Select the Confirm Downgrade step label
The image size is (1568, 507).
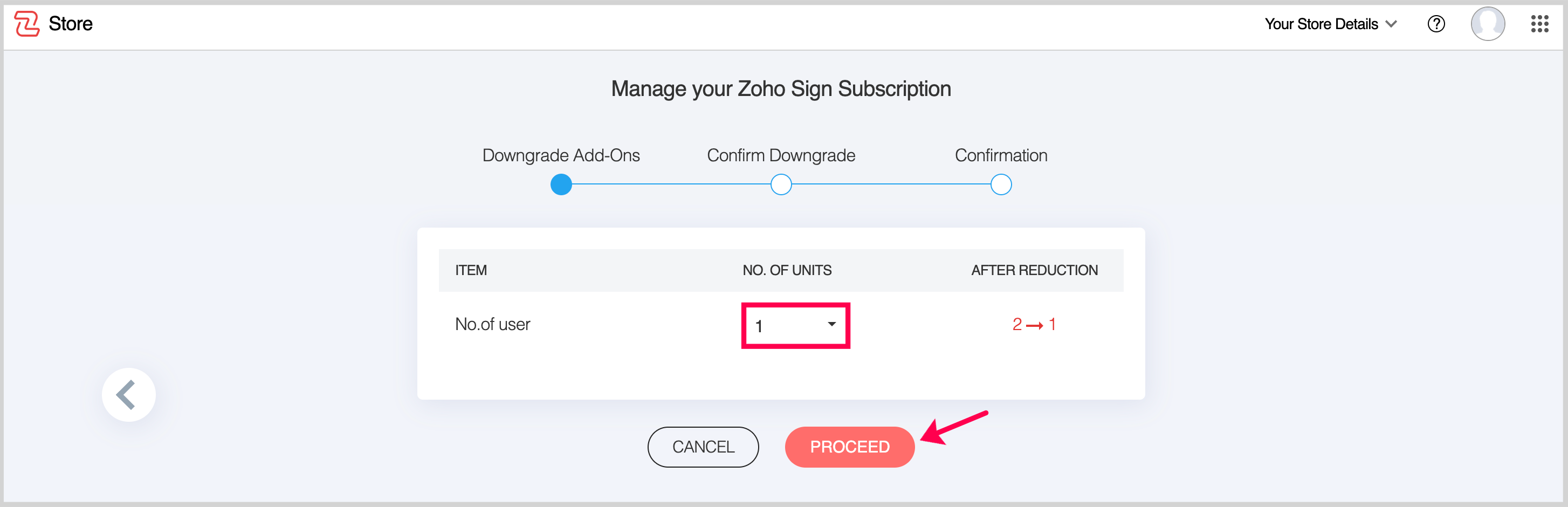781,155
